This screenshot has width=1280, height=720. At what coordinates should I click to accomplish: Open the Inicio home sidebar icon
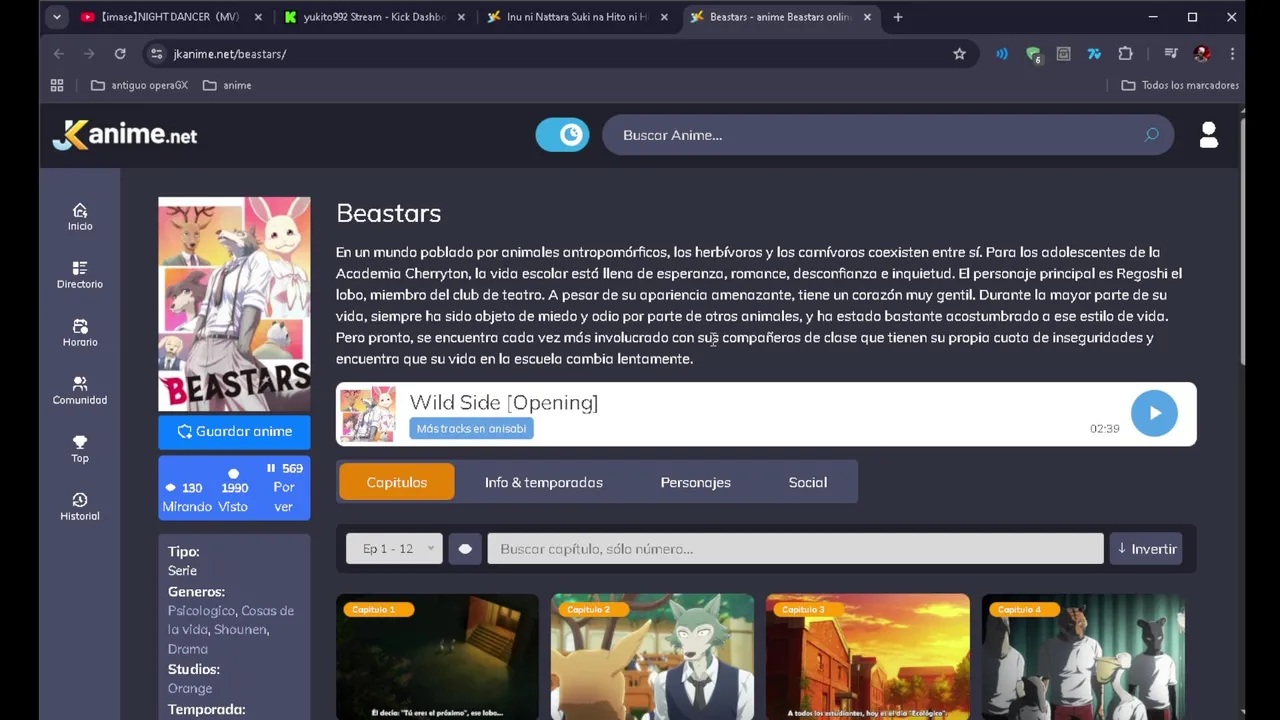click(80, 216)
